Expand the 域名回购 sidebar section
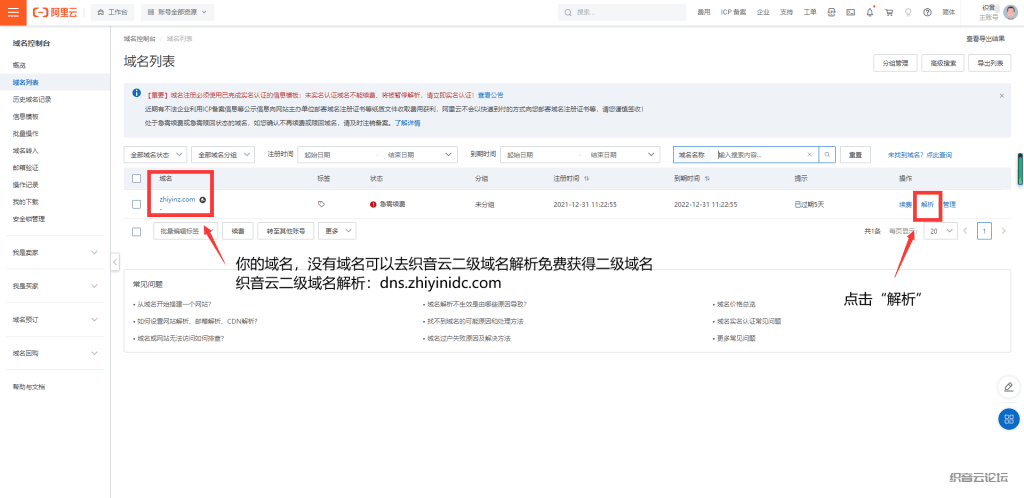 tap(55, 353)
